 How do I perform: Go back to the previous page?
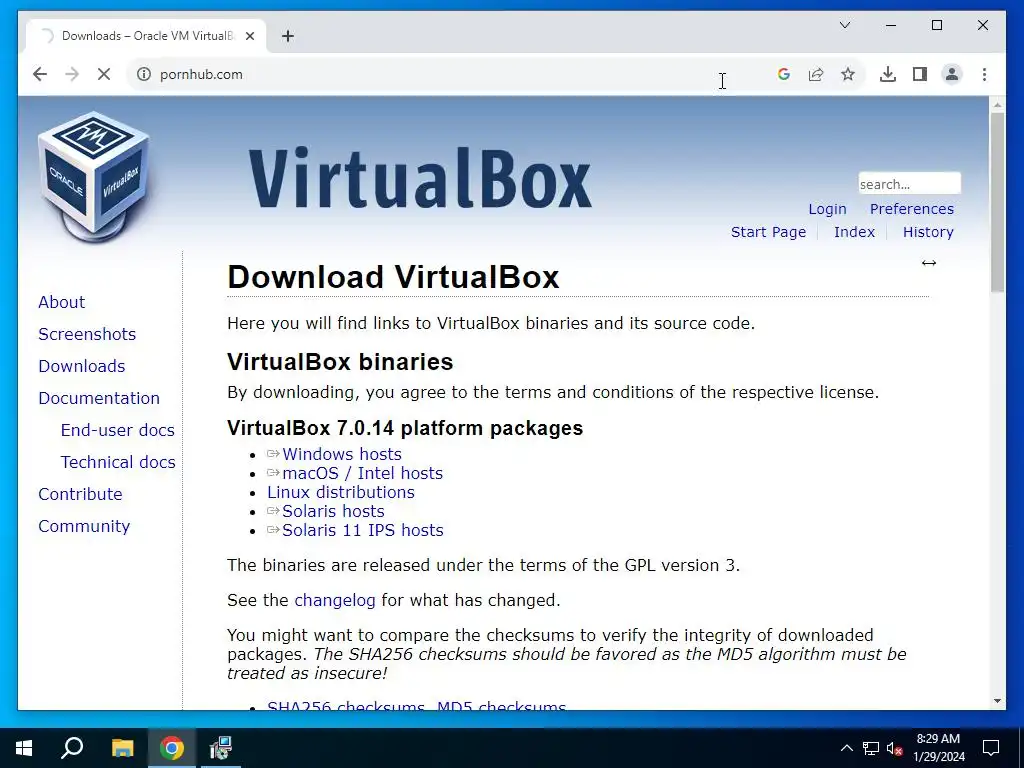[x=40, y=74]
